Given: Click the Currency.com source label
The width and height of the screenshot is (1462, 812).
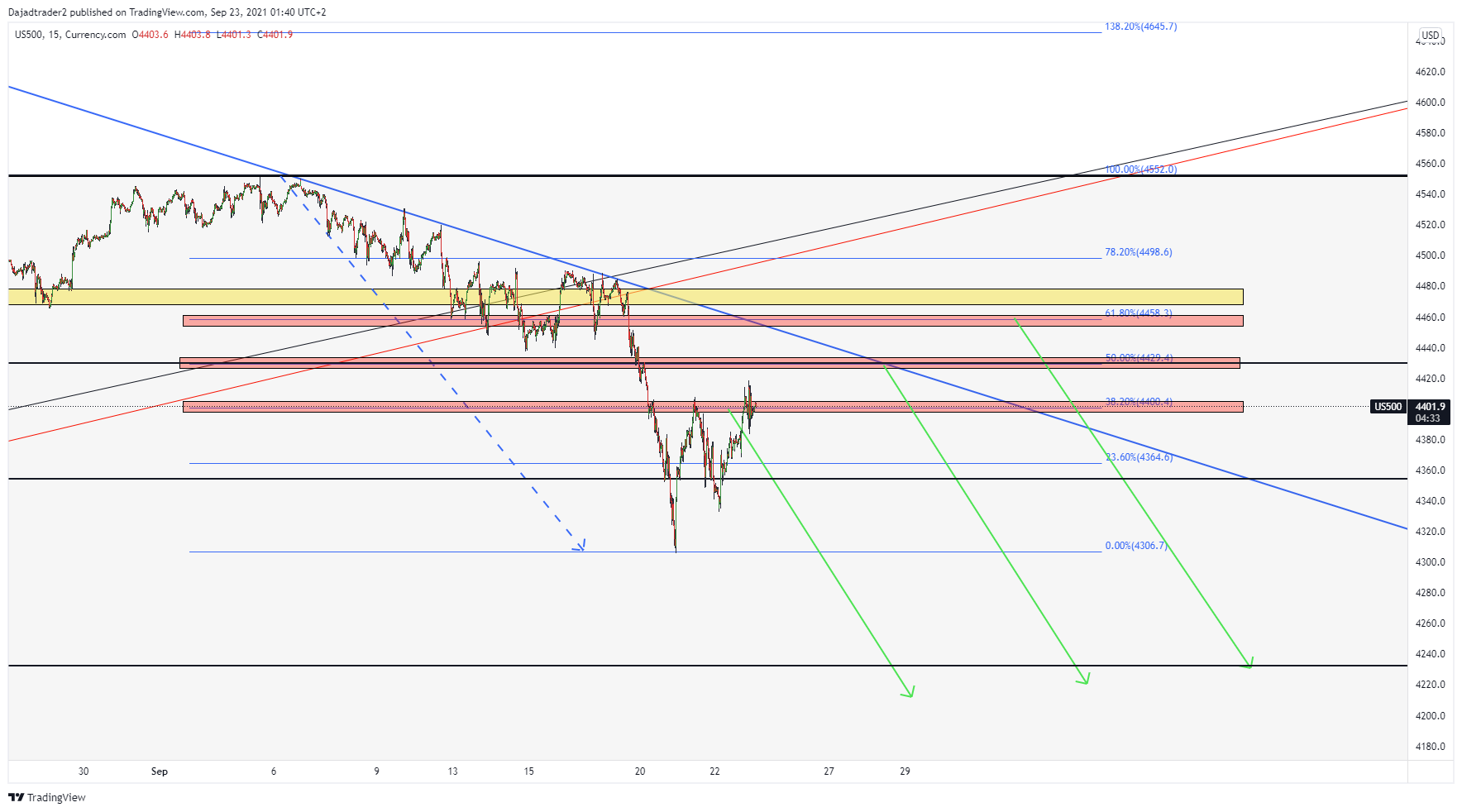Looking at the screenshot, I should [x=95, y=35].
